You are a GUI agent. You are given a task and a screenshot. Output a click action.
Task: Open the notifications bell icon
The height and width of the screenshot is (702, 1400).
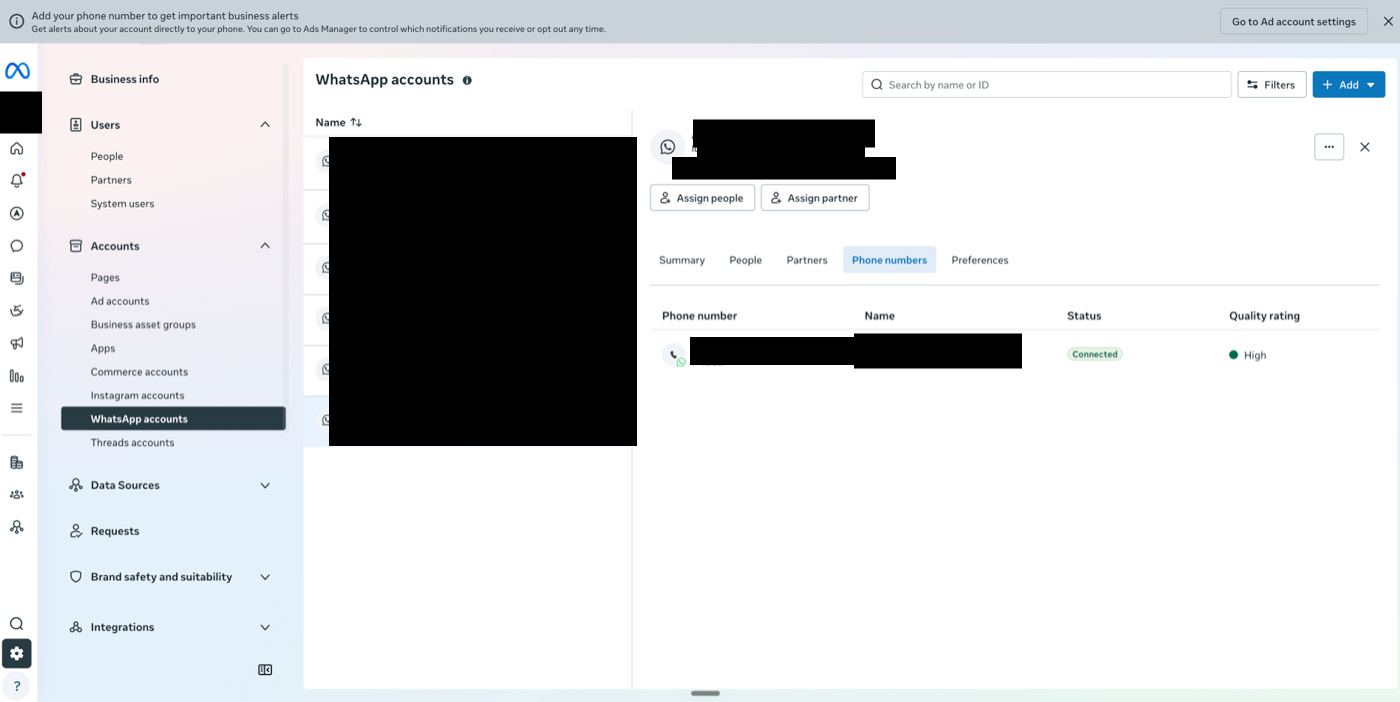pyautogui.click(x=16, y=181)
